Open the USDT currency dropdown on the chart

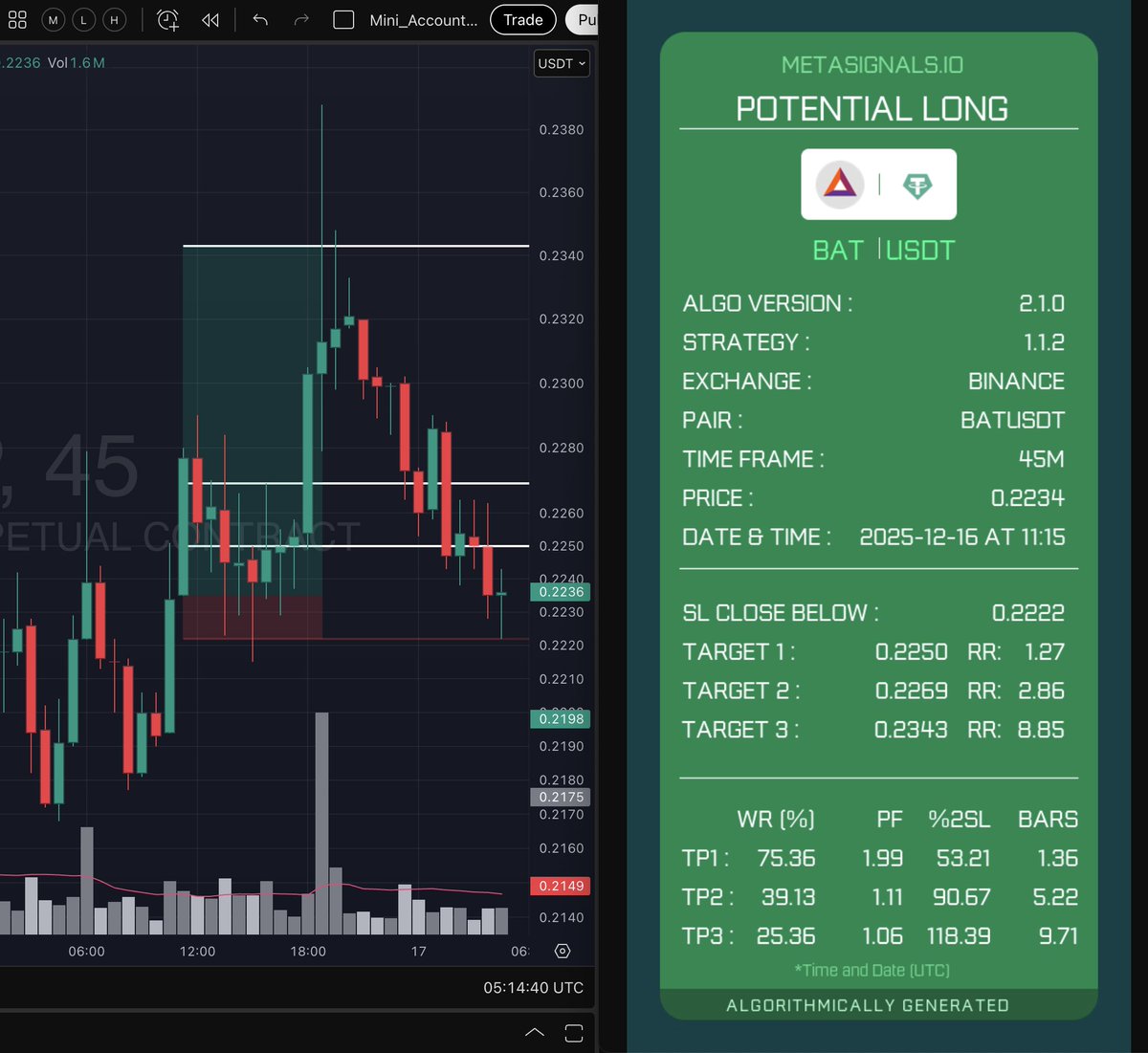coord(562,63)
